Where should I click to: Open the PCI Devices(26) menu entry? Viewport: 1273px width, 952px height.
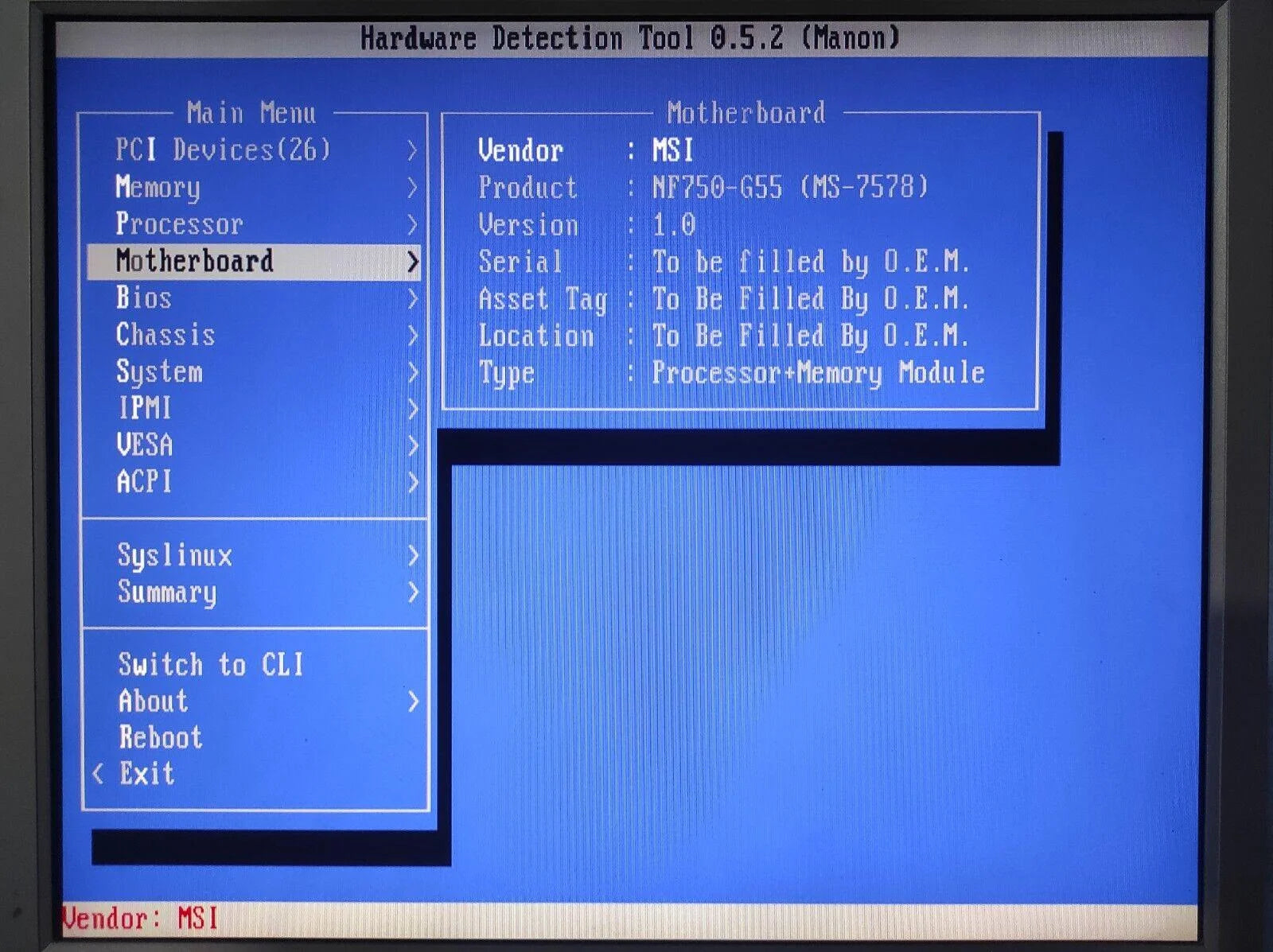point(223,150)
